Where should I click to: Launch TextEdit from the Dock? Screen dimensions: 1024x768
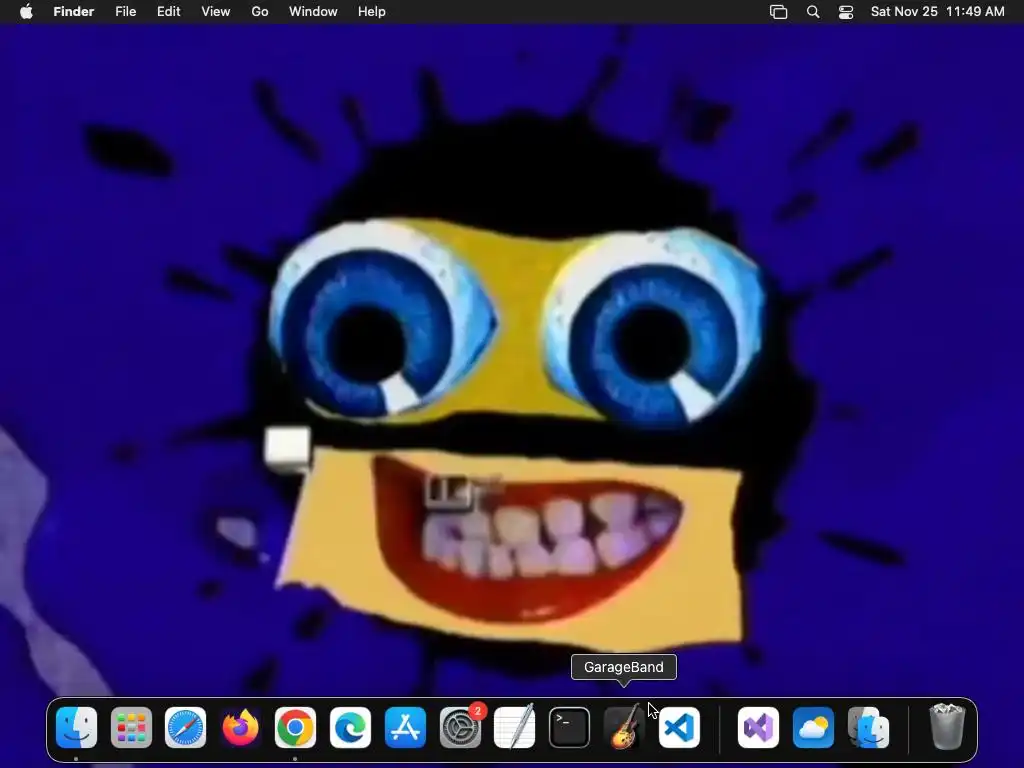(515, 727)
